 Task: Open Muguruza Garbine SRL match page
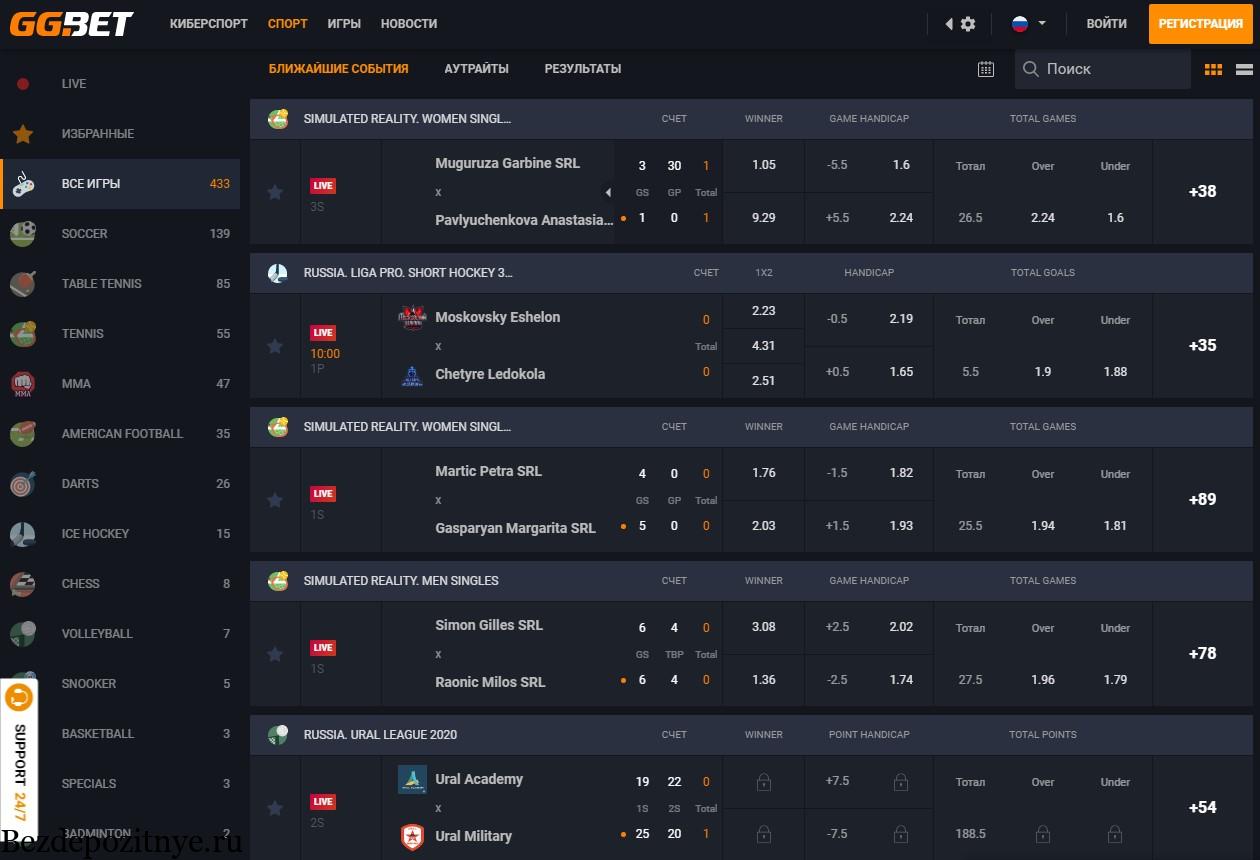[507, 163]
